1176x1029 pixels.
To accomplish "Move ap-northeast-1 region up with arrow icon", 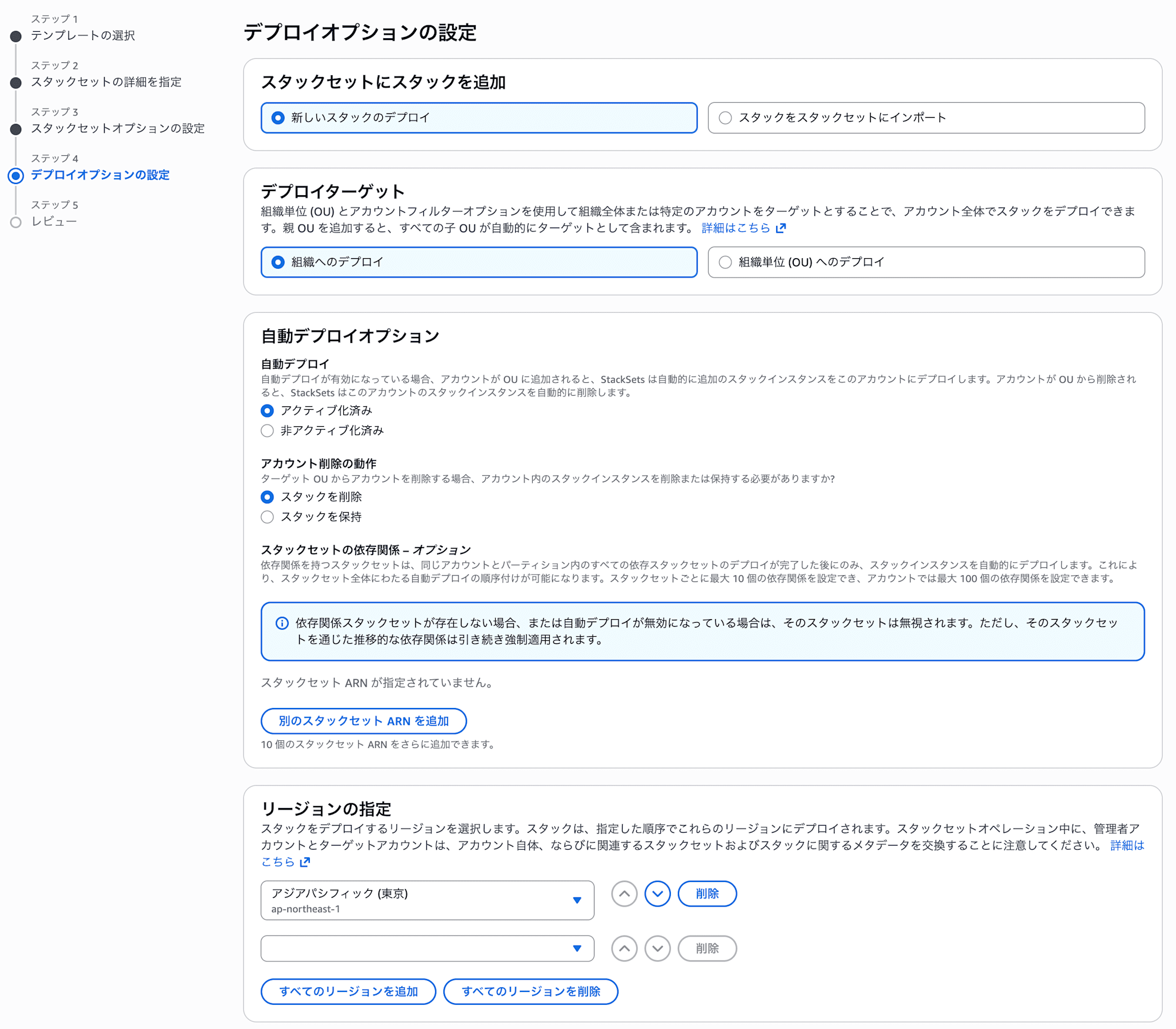I will click(x=624, y=894).
